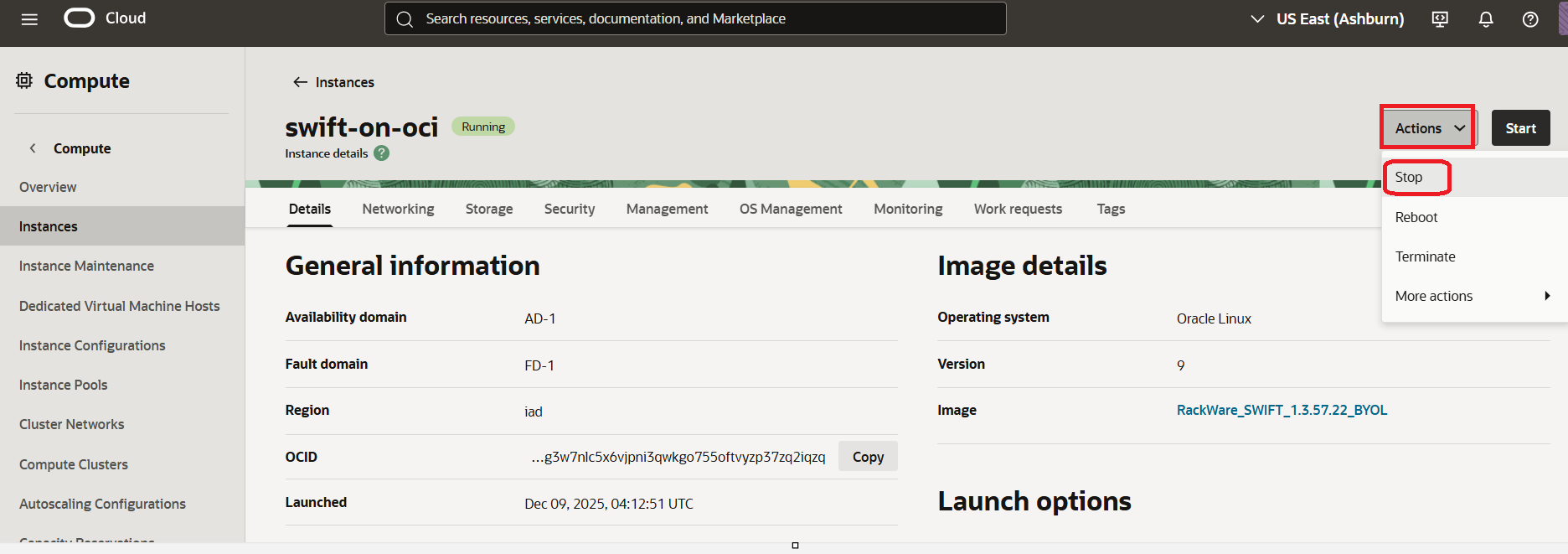
Task: Click the FD-1 fault domain value
Action: [539, 365]
